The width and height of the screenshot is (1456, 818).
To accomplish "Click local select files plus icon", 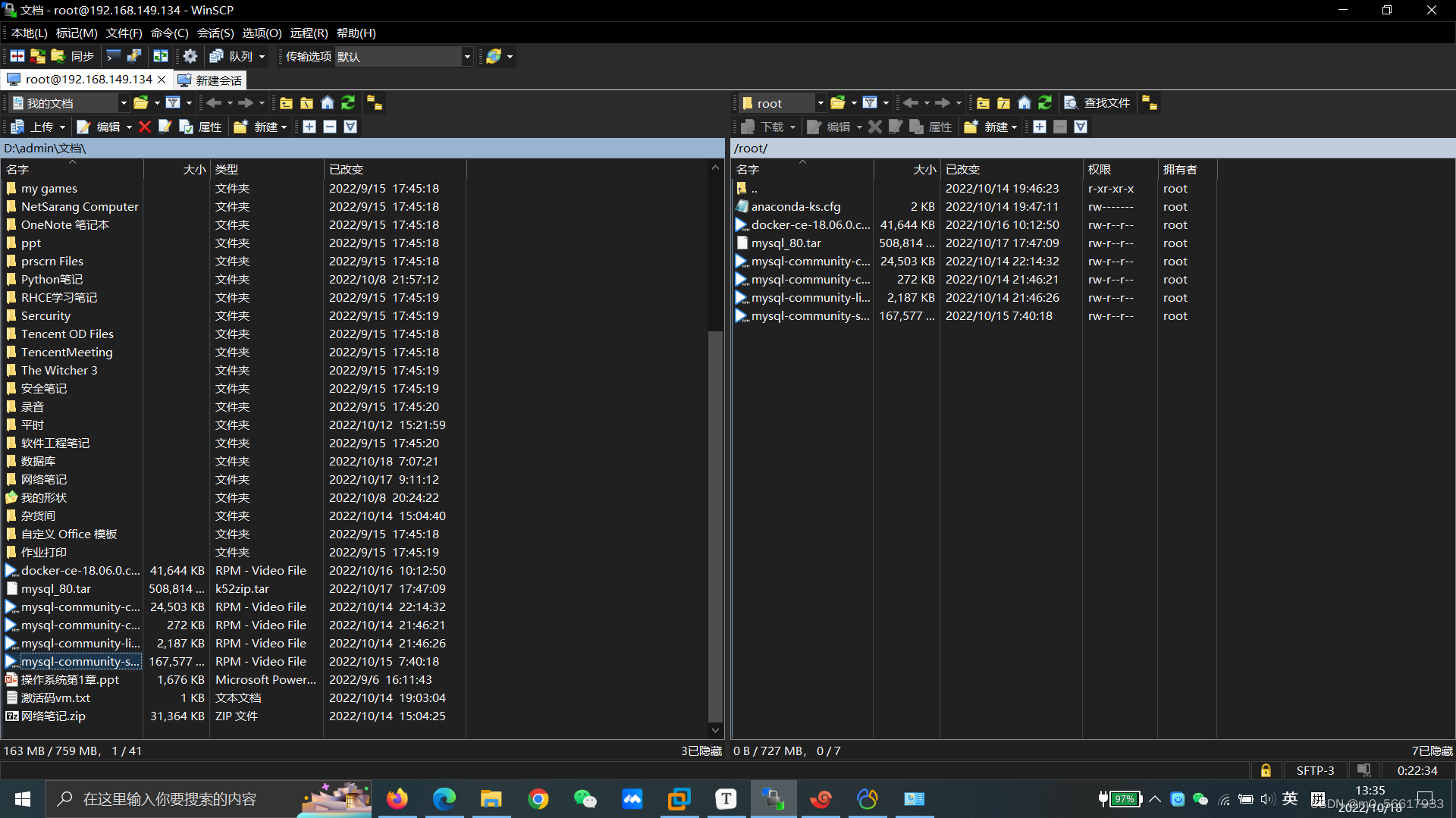I will [x=309, y=127].
